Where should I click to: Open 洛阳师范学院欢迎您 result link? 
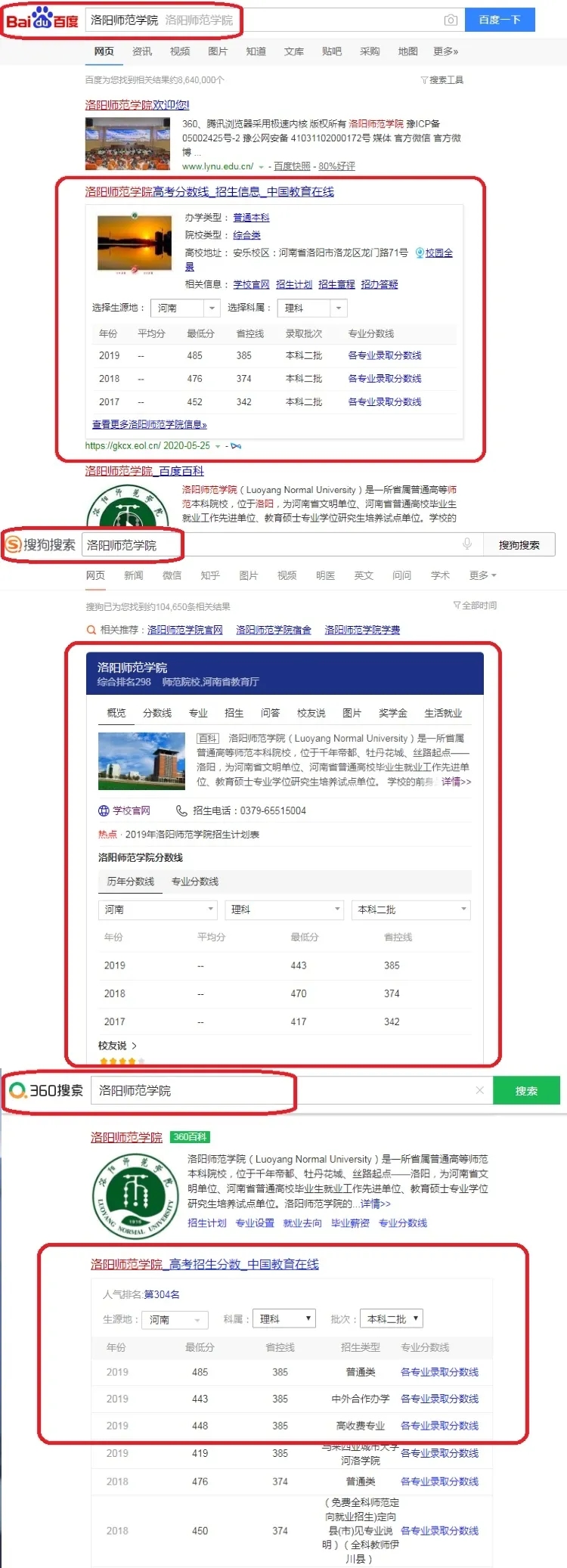click(137, 105)
